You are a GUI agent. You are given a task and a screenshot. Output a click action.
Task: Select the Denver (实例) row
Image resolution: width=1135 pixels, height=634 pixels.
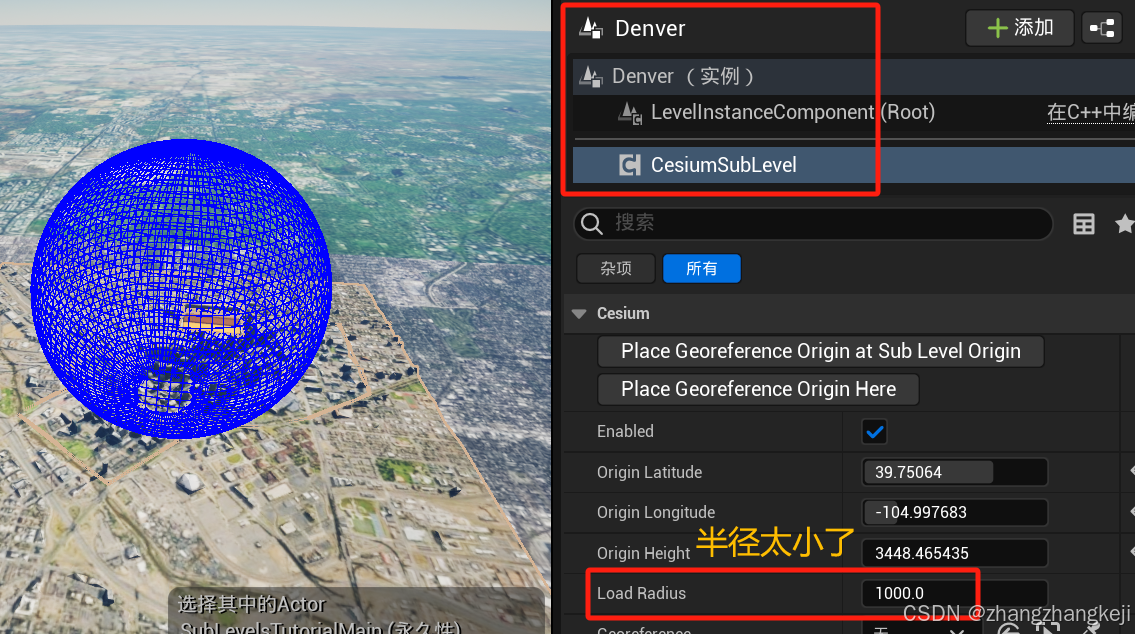click(x=854, y=76)
